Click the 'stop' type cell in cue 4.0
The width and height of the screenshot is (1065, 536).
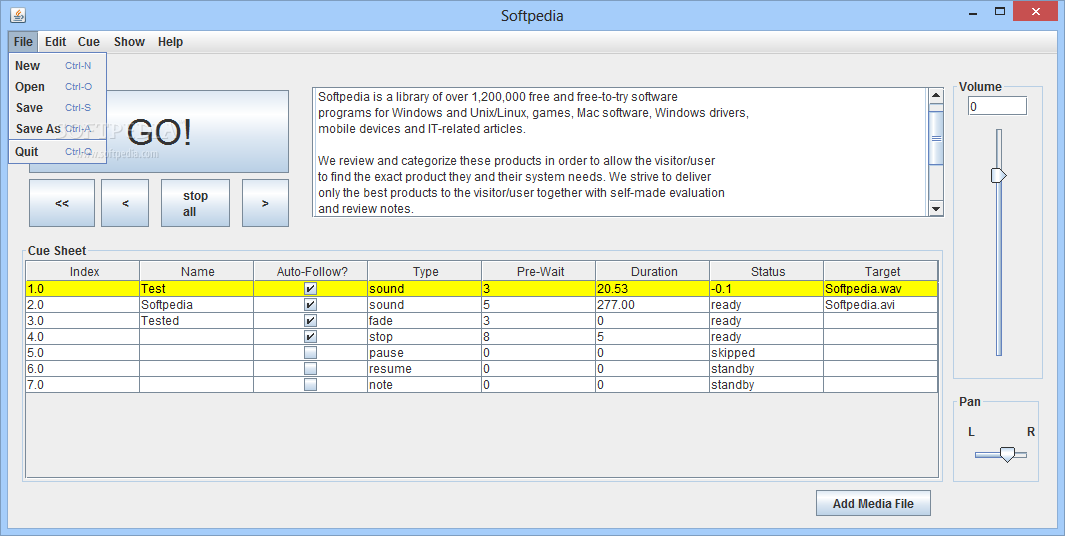click(x=425, y=337)
